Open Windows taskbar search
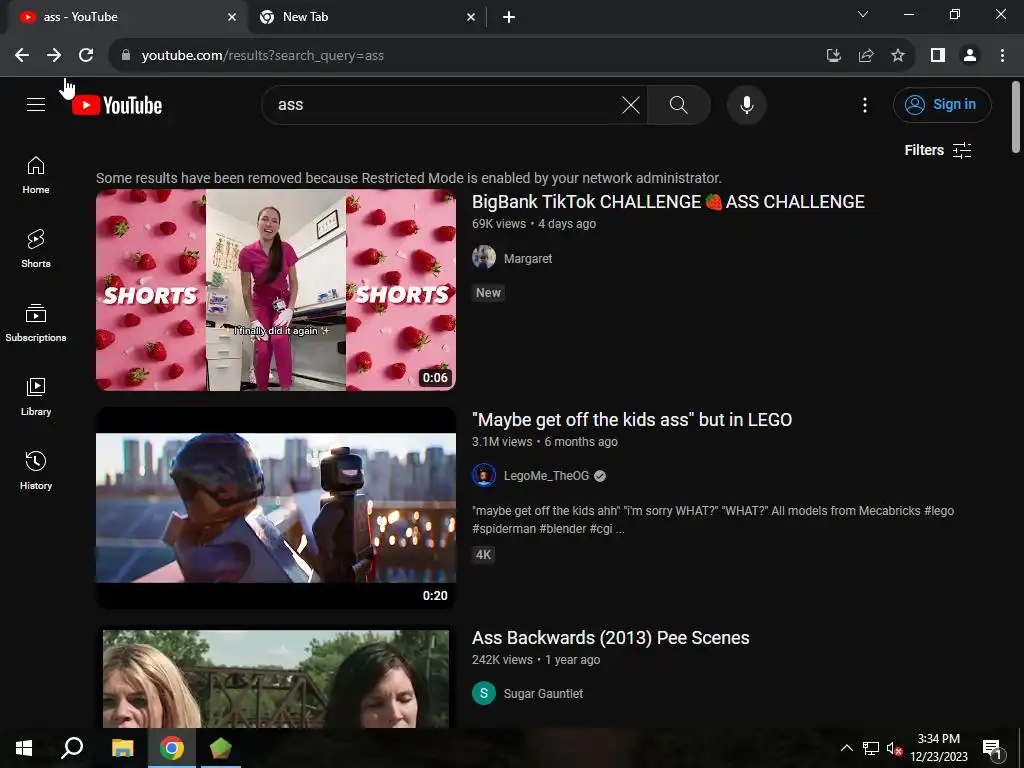Image resolution: width=1024 pixels, height=768 pixels. (72, 748)
